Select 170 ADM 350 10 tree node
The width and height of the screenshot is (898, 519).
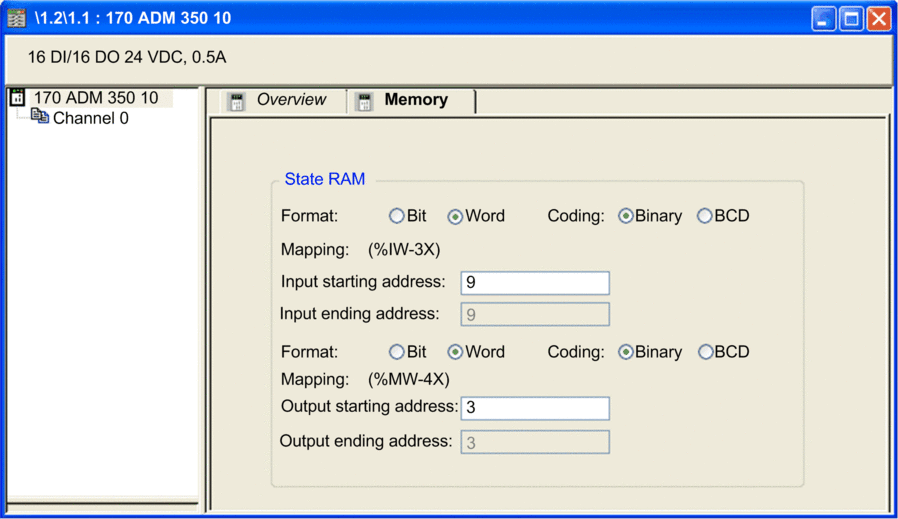pyautogui.click(x=95, y=98)
